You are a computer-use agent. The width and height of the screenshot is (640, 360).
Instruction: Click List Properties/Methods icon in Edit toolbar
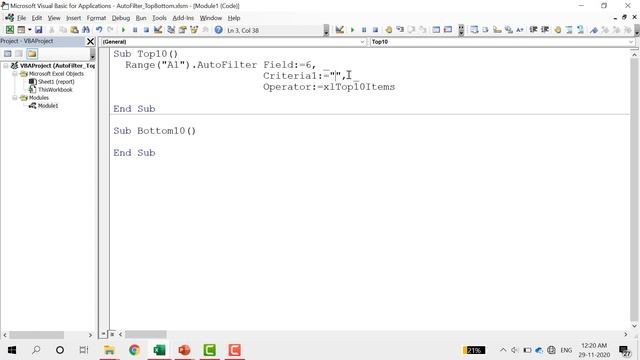(x=474, y=30)
